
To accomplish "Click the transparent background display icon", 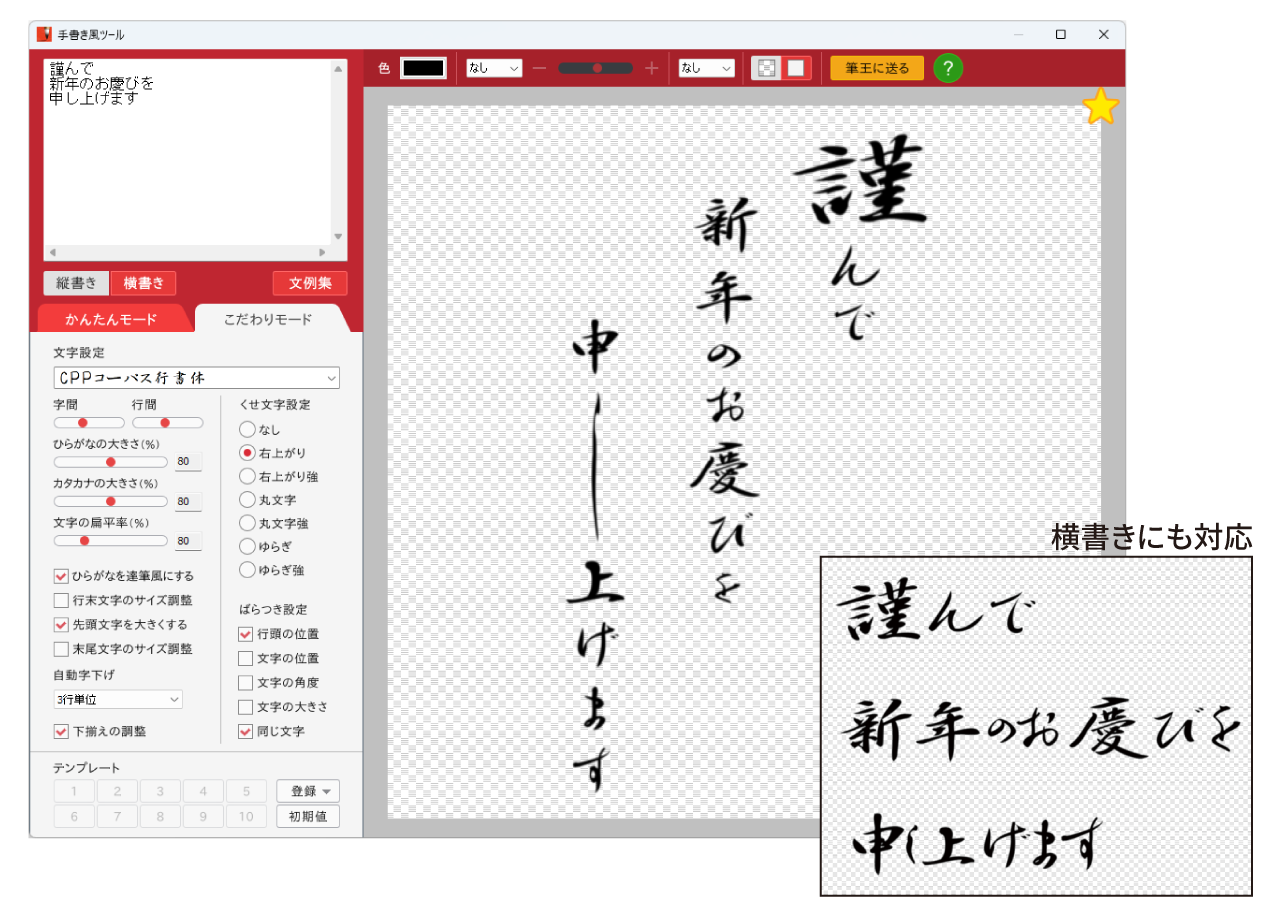I will tap(765, 68).
